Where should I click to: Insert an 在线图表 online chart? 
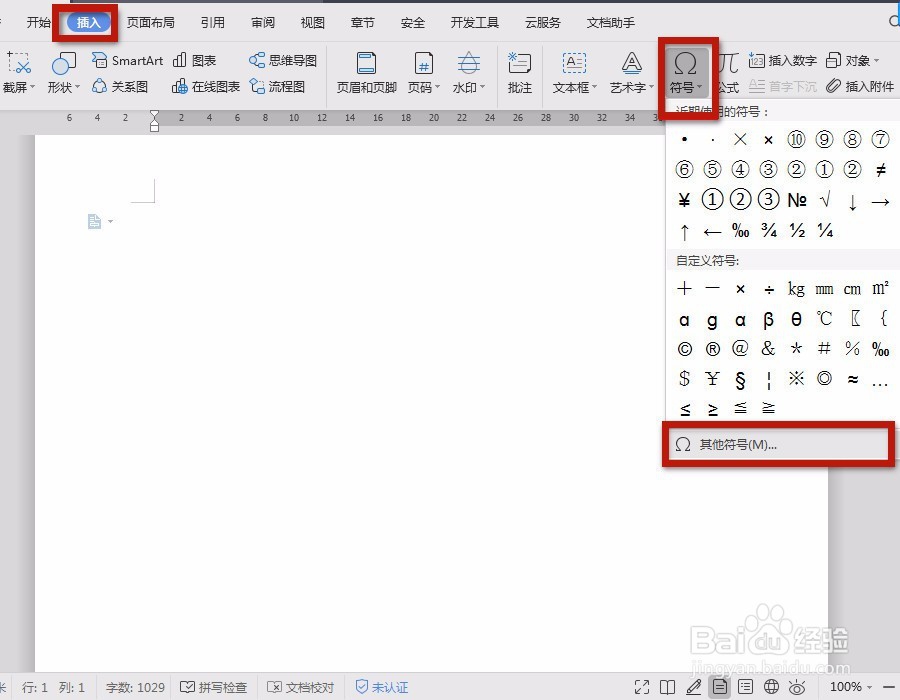[x=205, y=87]
